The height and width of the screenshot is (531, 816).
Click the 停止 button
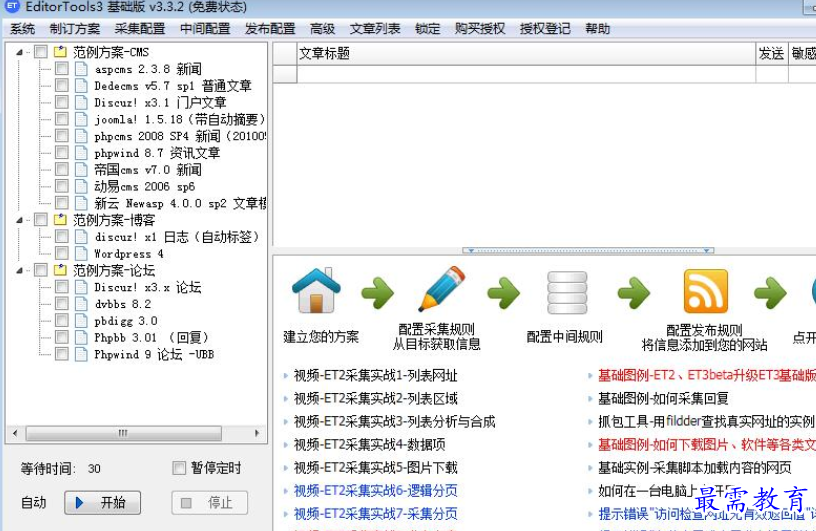(210, 502)
